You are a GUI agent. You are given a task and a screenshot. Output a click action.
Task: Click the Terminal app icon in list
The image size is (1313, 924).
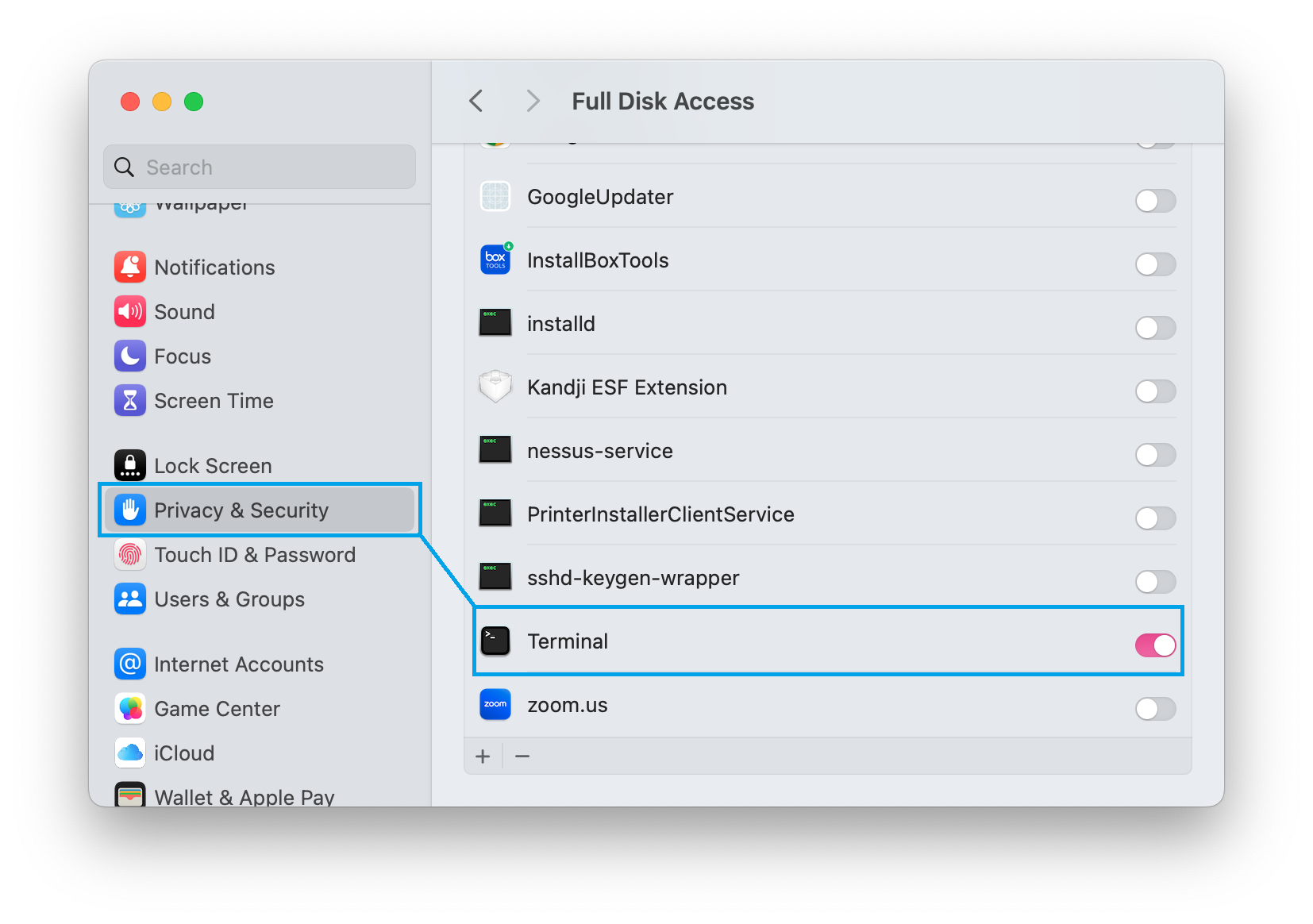pos(495,641)
